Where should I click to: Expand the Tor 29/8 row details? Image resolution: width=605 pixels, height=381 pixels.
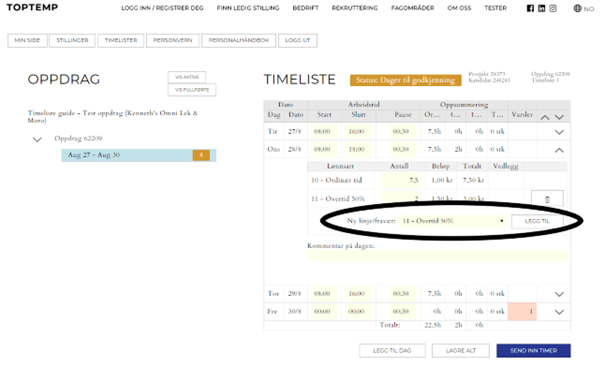tap(559, 294)
